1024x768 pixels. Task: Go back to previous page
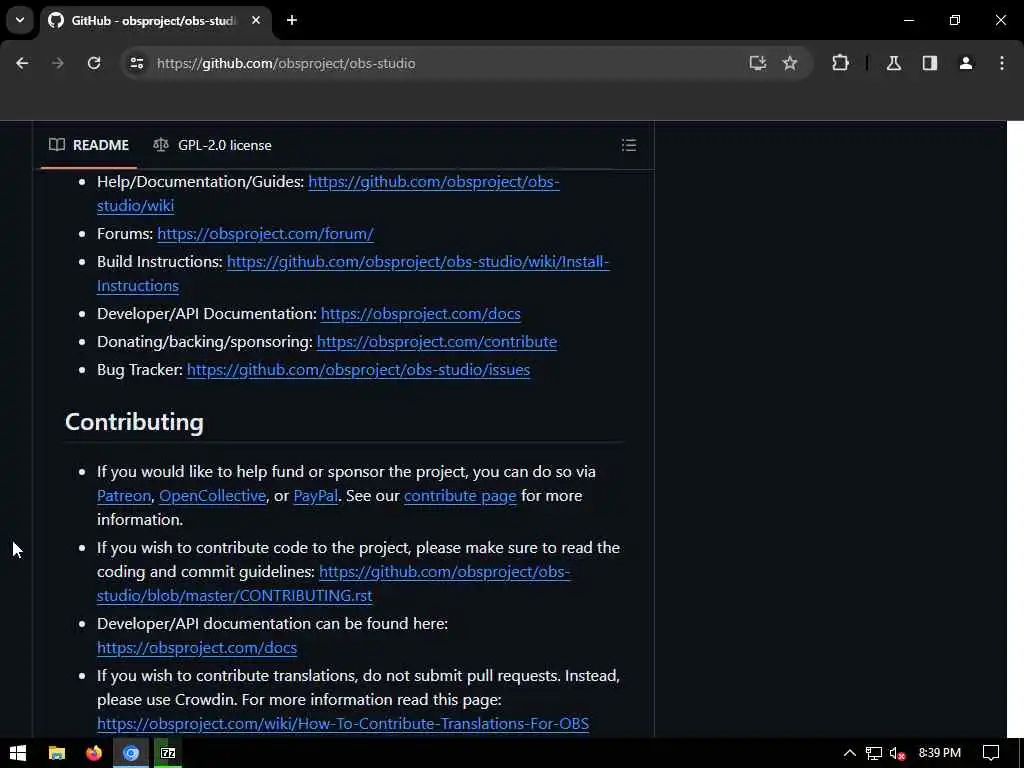point(22,63)
